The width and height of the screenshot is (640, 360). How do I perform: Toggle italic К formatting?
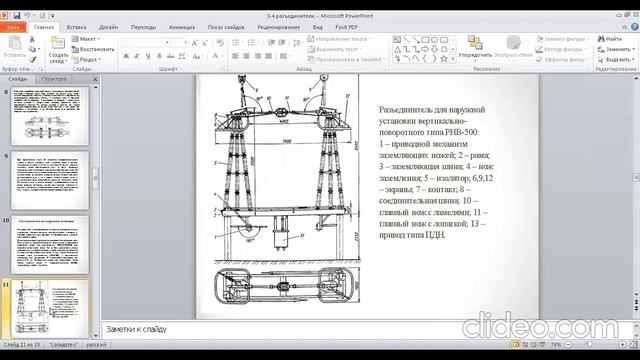pos(137,56)
